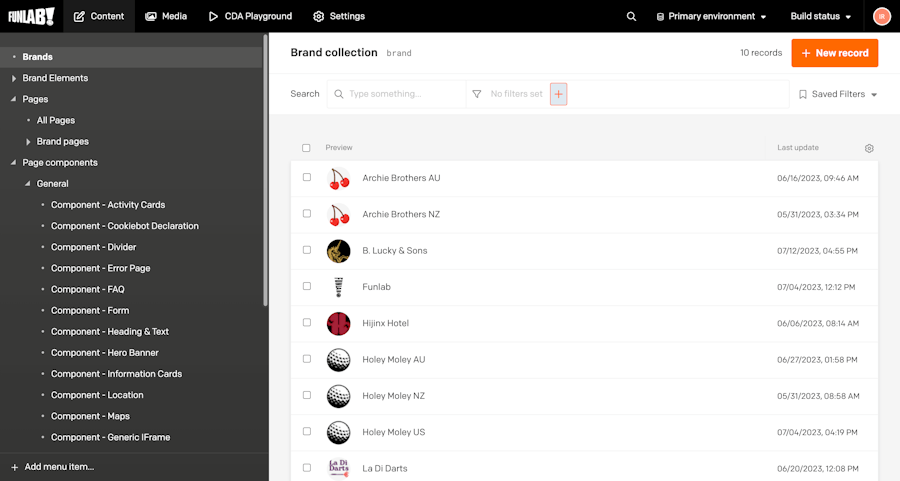The height and width of the screenshot is (481, 900).
Task: Check the B. Lucky & Sons row checkbox
Action: [x=307, y=250]
